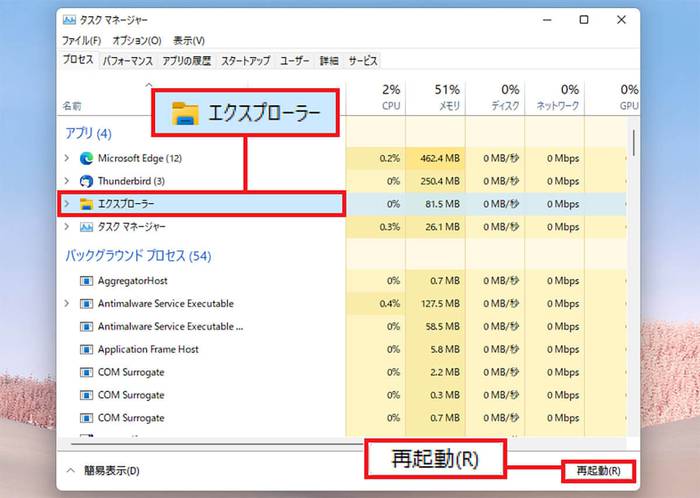Sort by the 名前 column header
The height and width of the screenshot is (498, 700).
[72, 106]
